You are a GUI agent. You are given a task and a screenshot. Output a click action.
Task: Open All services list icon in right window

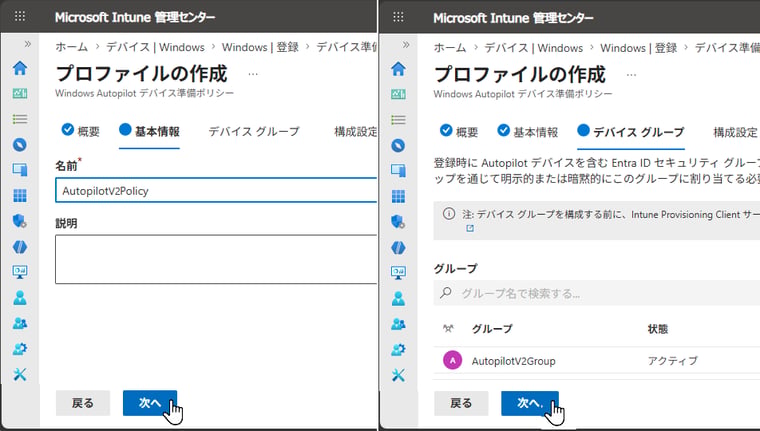(398, 119)
